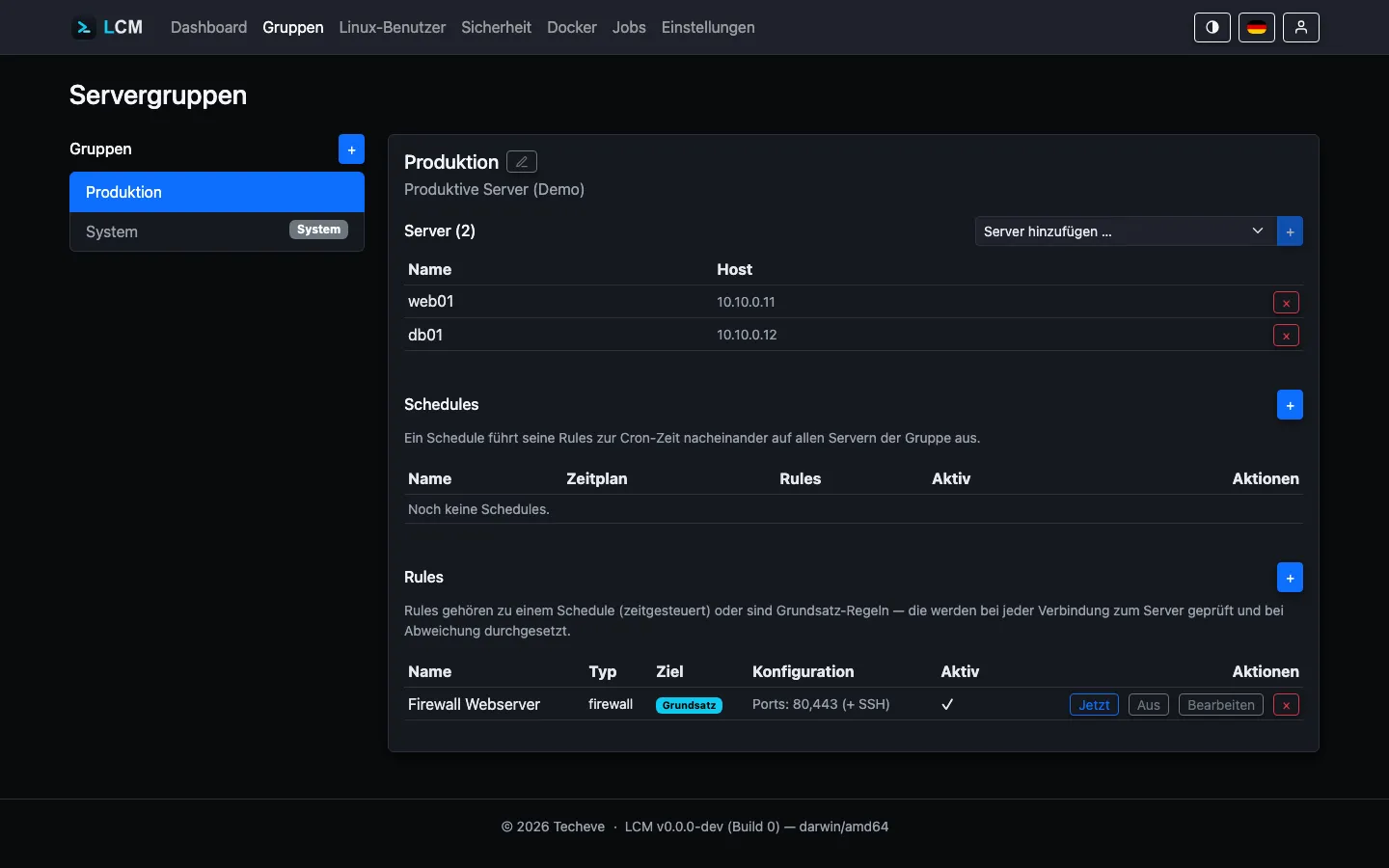Click the db01 server name
Screen dimensions: 1389x868
425,335
